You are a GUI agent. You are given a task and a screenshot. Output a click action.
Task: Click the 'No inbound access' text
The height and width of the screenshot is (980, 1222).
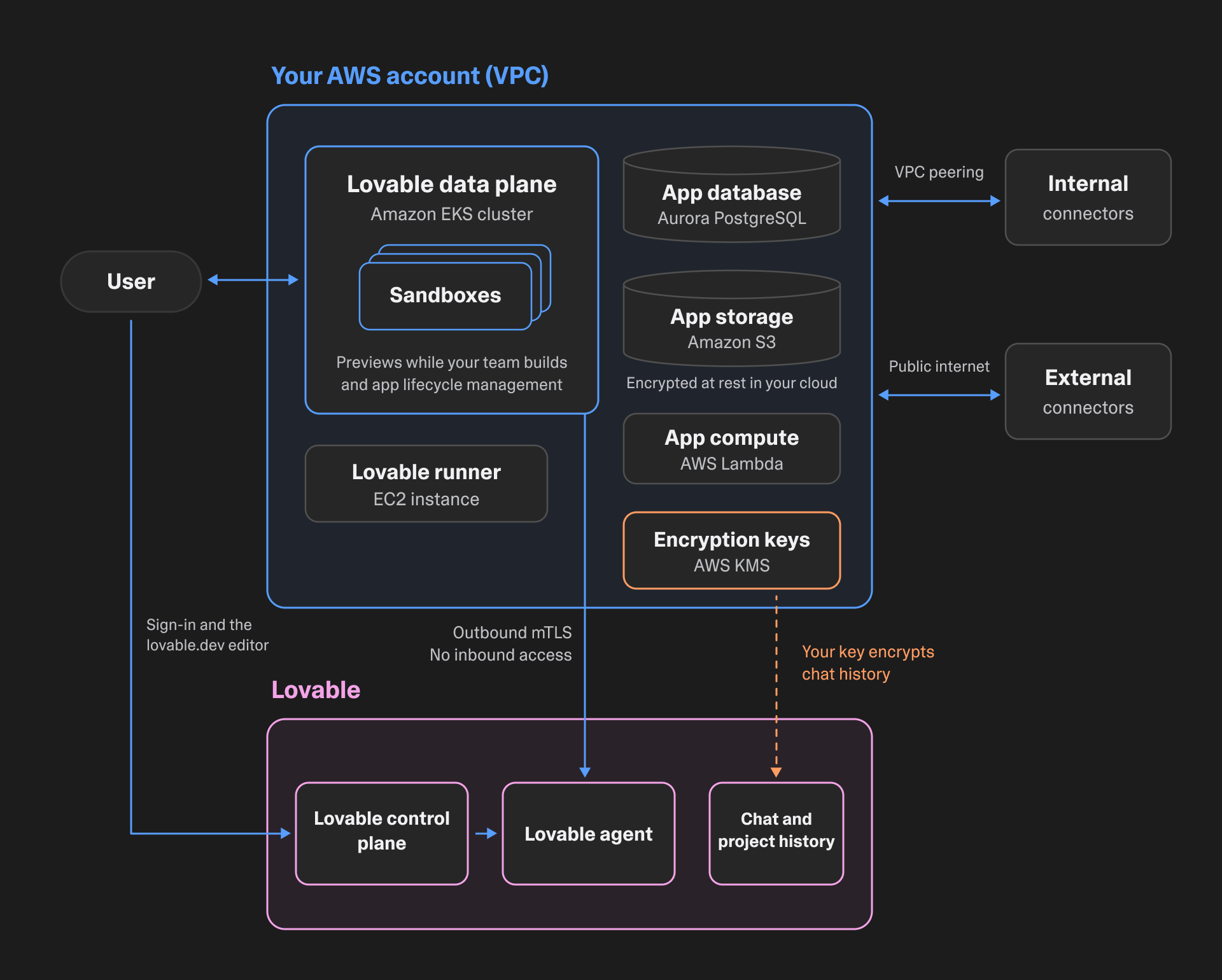pyautogui.click(x=501, y=655)
